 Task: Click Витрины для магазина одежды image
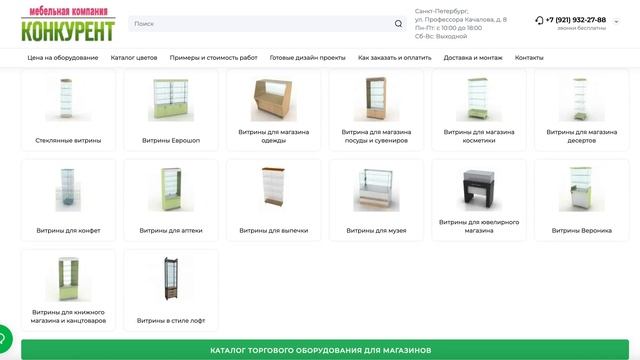pyautogui.click(x=273, y=98)
